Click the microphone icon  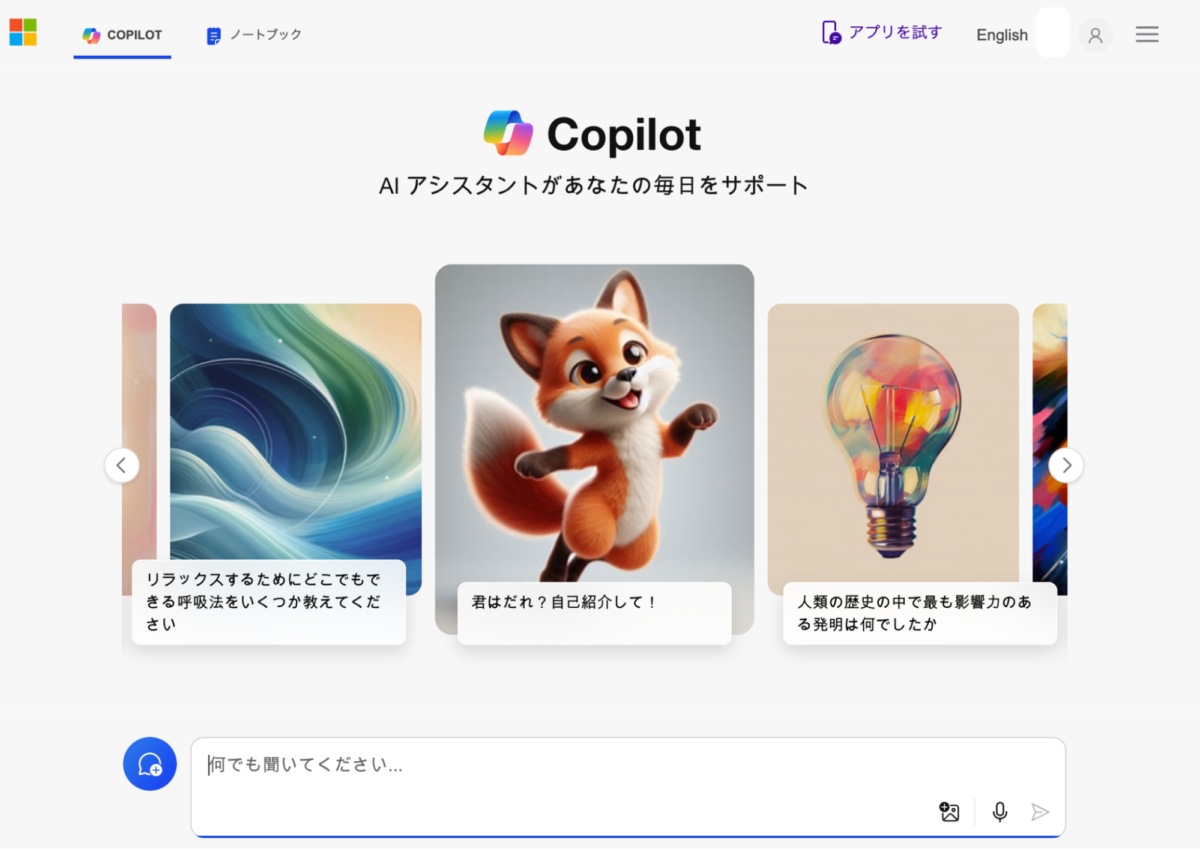tap(1000, 812)
